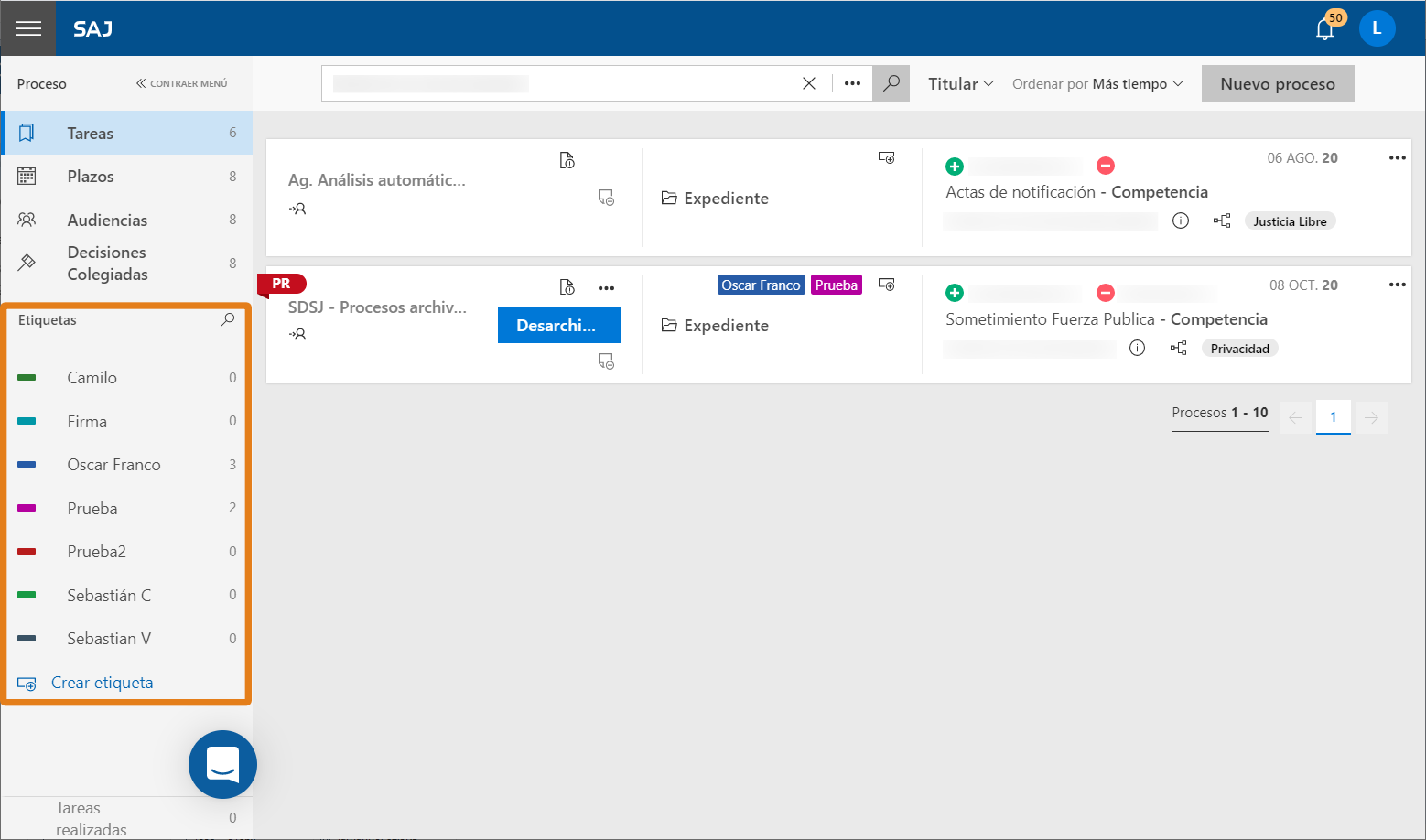Open the chat support bubble
The width and height of the screenshot is (1426, 840).
pos(222,764)
